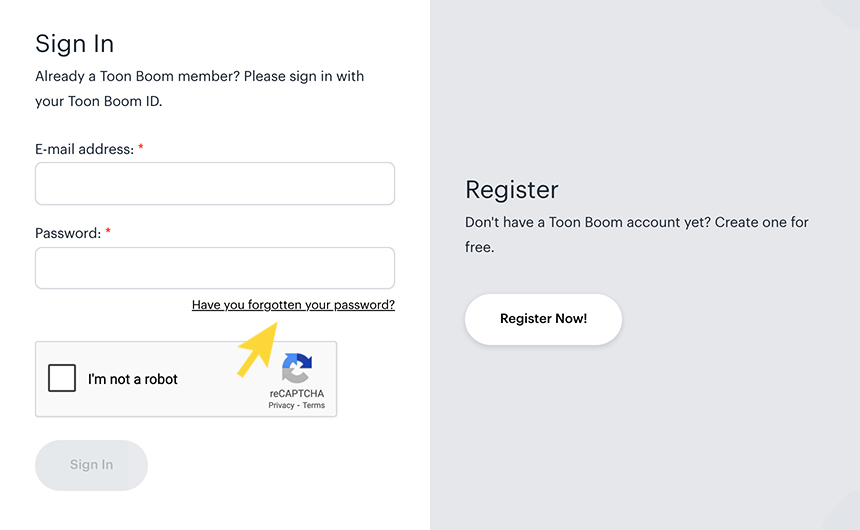860x530 pixels.
Task: Click the "E-mail address:" field label
Action: click(x=84, y=149)
